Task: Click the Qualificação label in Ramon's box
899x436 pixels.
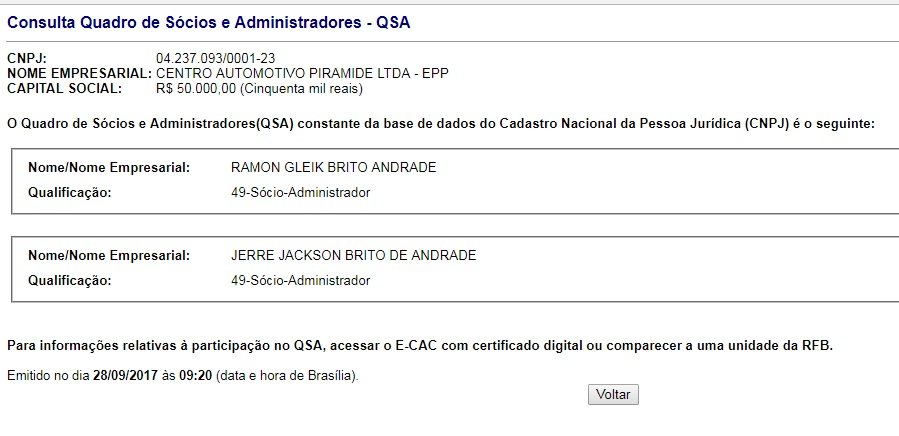Action: (69, 192)
